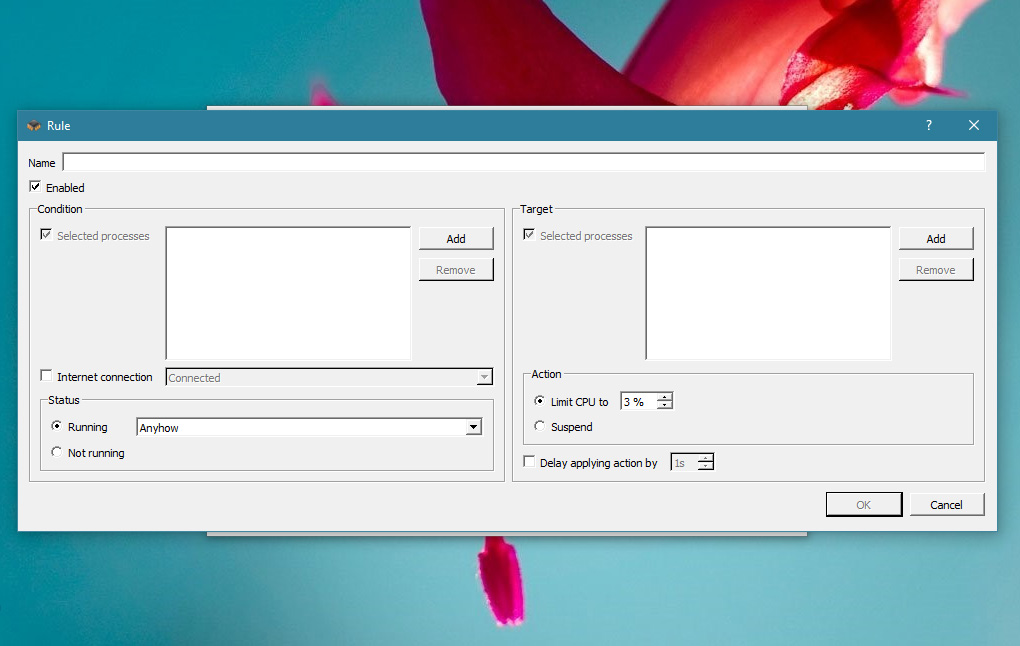Select Limit CPU to radio button
Screen dimensions: 1020x646
(540, 401)
